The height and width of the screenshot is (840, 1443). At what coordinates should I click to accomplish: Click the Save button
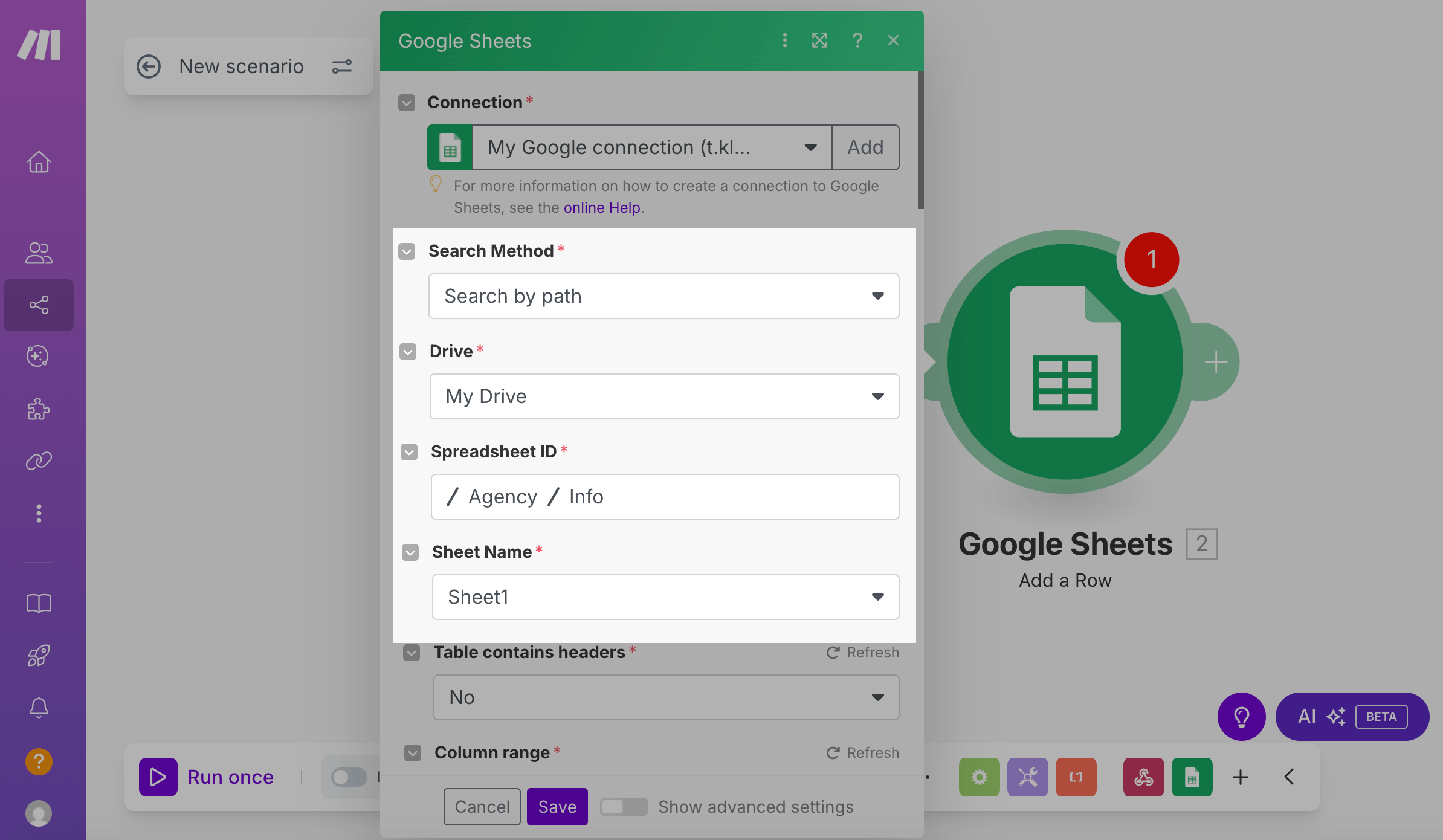[557, 807]
